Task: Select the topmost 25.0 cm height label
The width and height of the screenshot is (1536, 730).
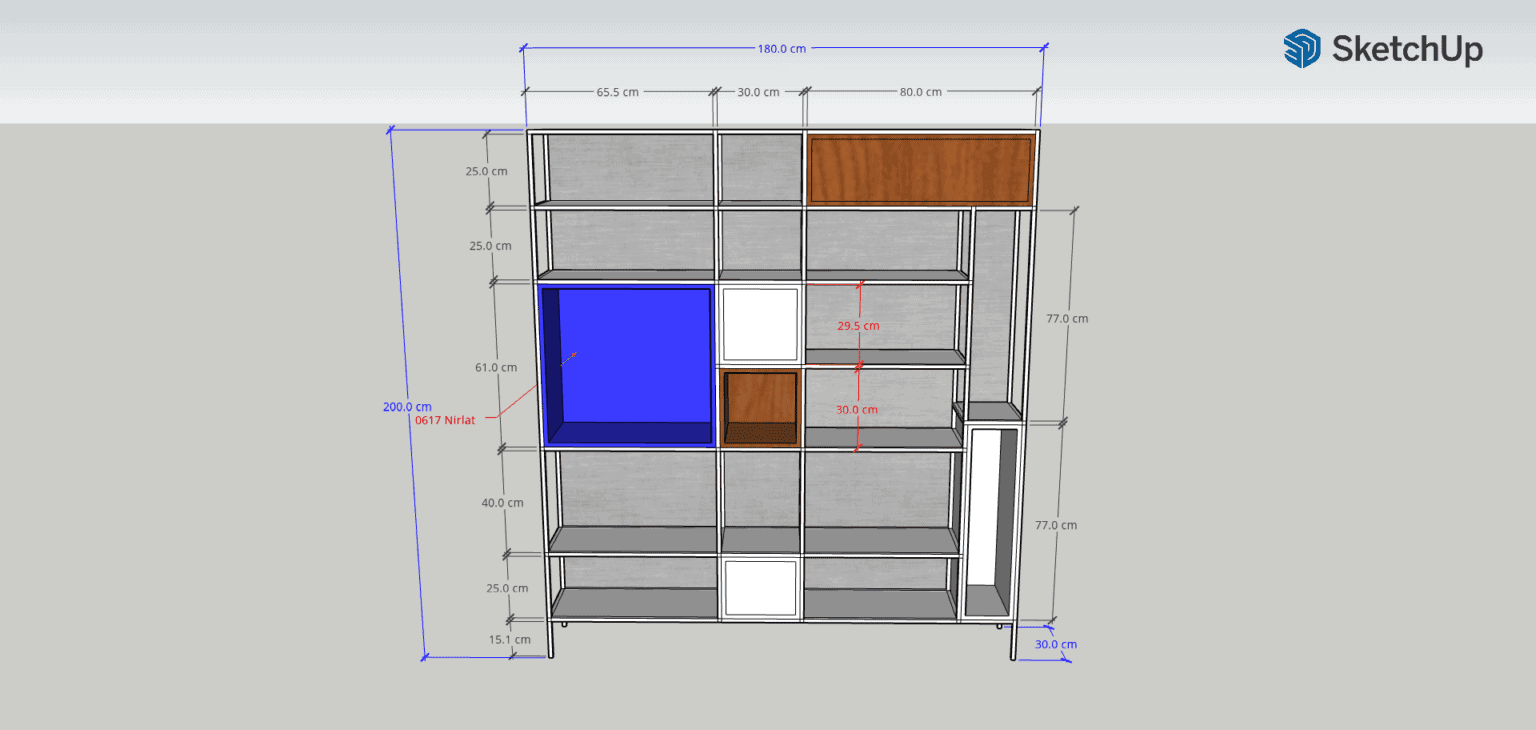Action: [486, 171]
